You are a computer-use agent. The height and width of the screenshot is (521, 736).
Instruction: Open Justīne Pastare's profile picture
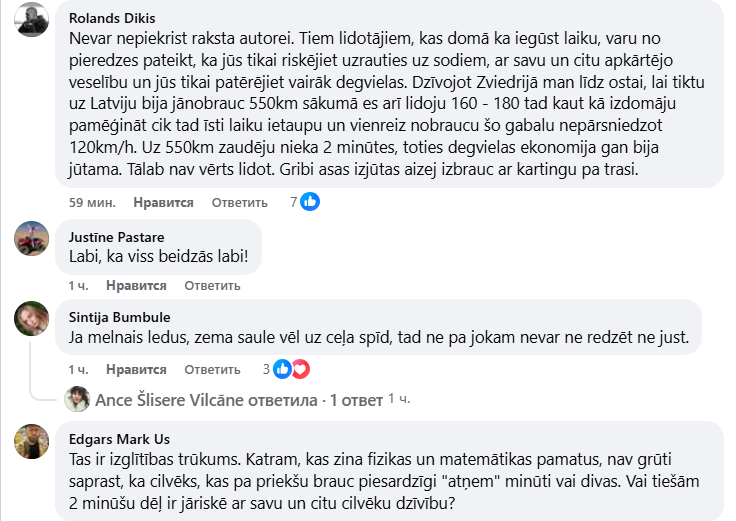pyautogui.click(x=33, y=238)
